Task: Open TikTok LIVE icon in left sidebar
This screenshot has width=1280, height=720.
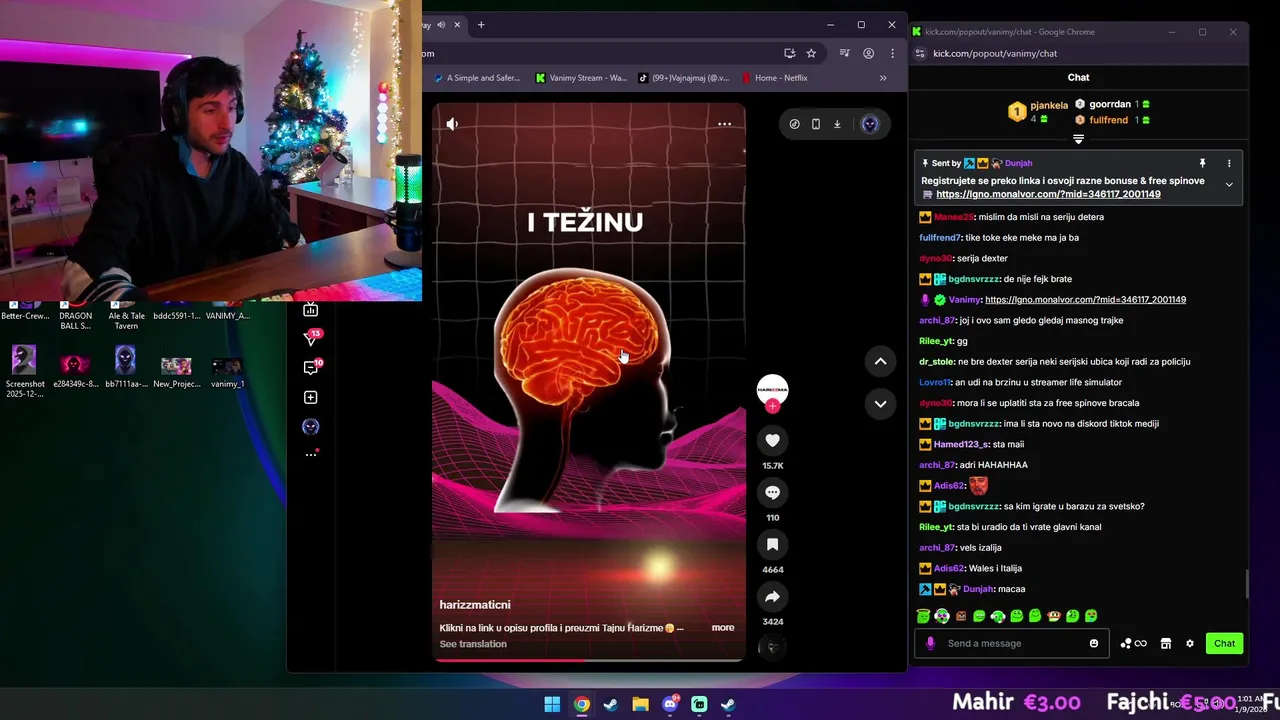Action: (311, 310)
